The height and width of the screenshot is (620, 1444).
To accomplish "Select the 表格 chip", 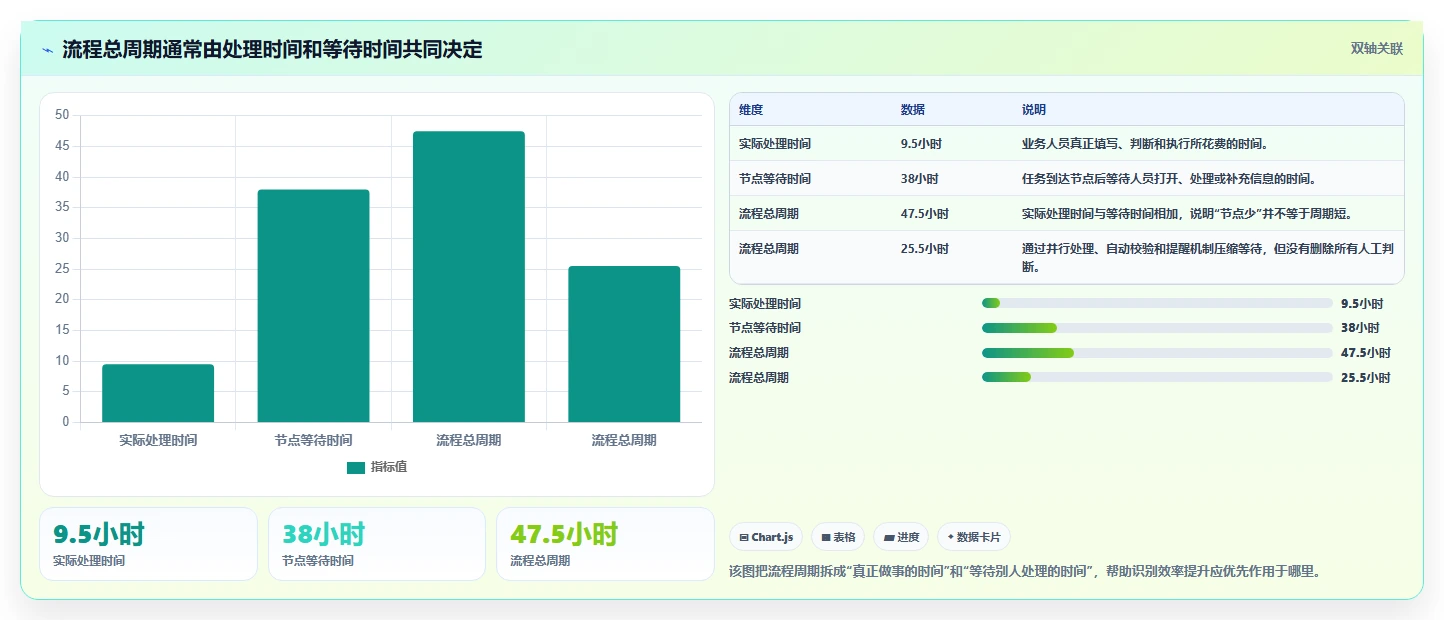I will [838, 537].
